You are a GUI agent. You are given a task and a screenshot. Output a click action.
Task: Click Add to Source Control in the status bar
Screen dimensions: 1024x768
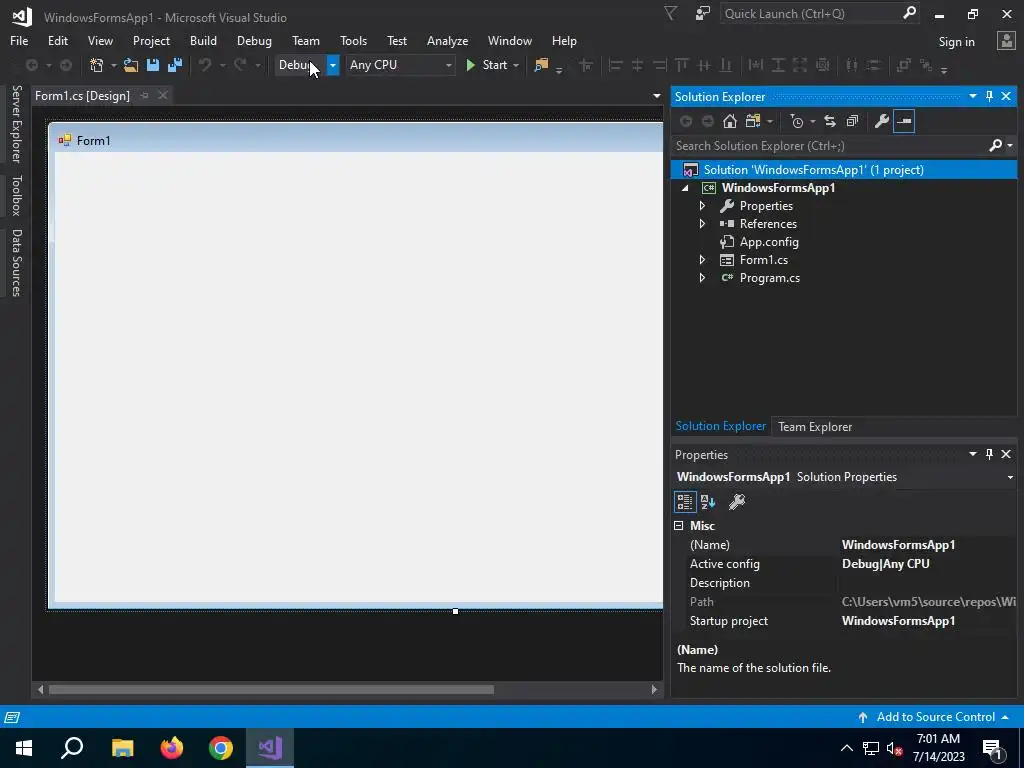click(x=934, y=717)
